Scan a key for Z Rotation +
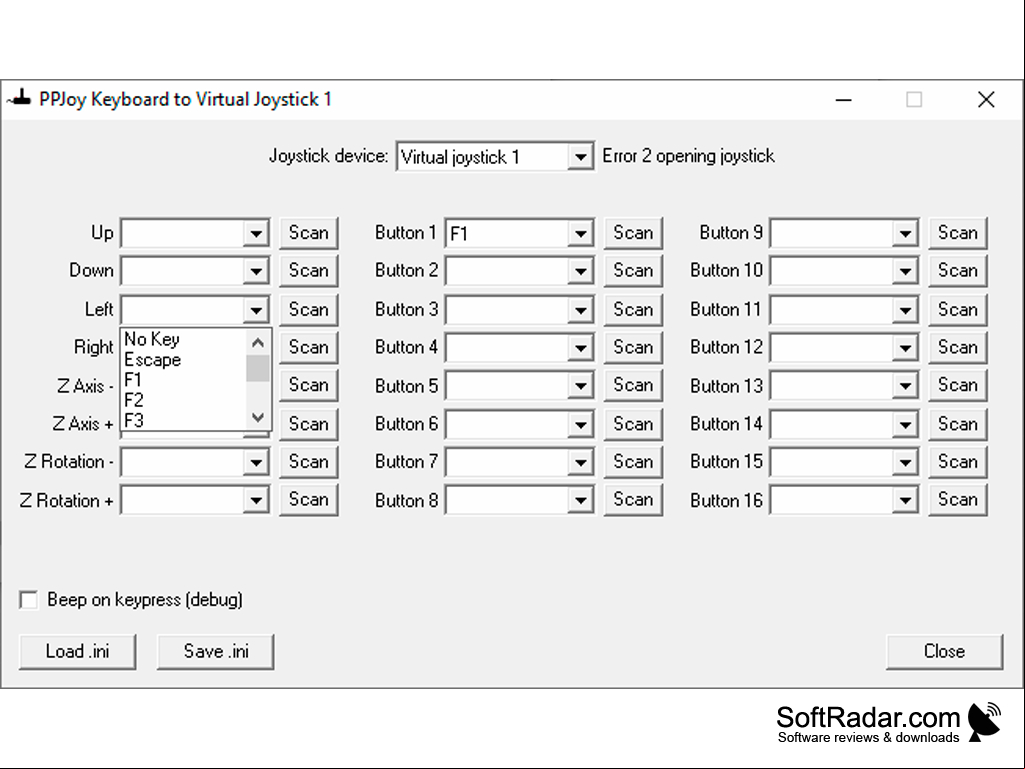 (x=309, y=500)
